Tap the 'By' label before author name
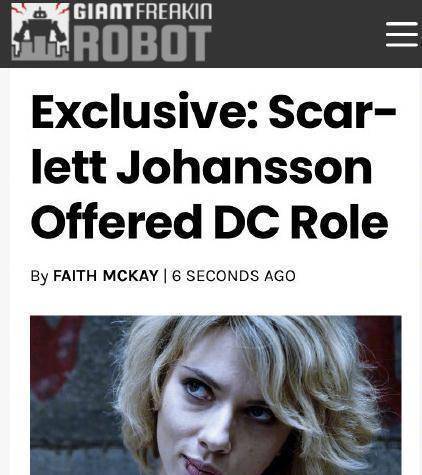422x475 pixels. (39, 276)
